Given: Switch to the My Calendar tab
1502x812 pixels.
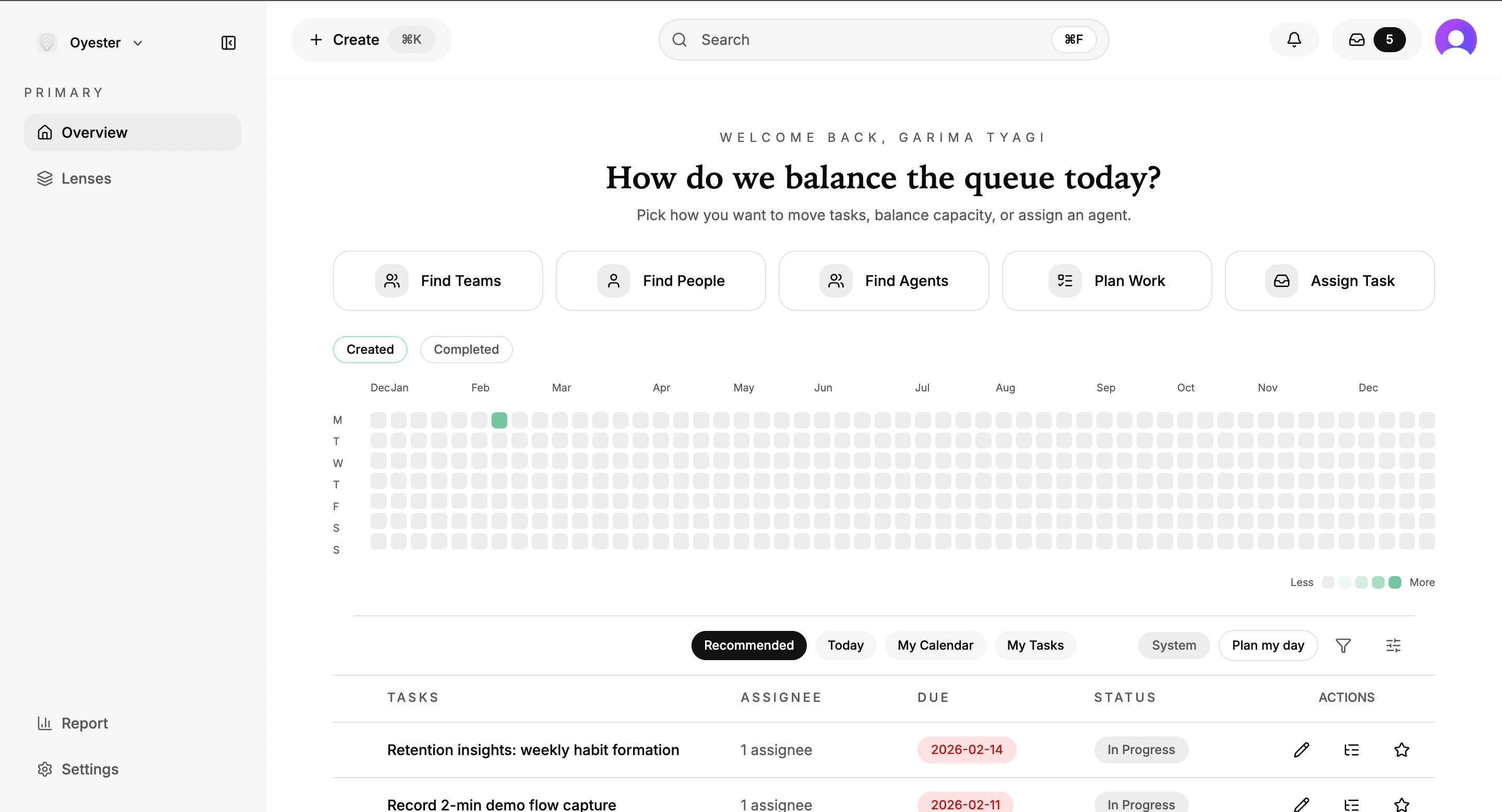Looking at the screenshot, I should [x=935, y=646].
